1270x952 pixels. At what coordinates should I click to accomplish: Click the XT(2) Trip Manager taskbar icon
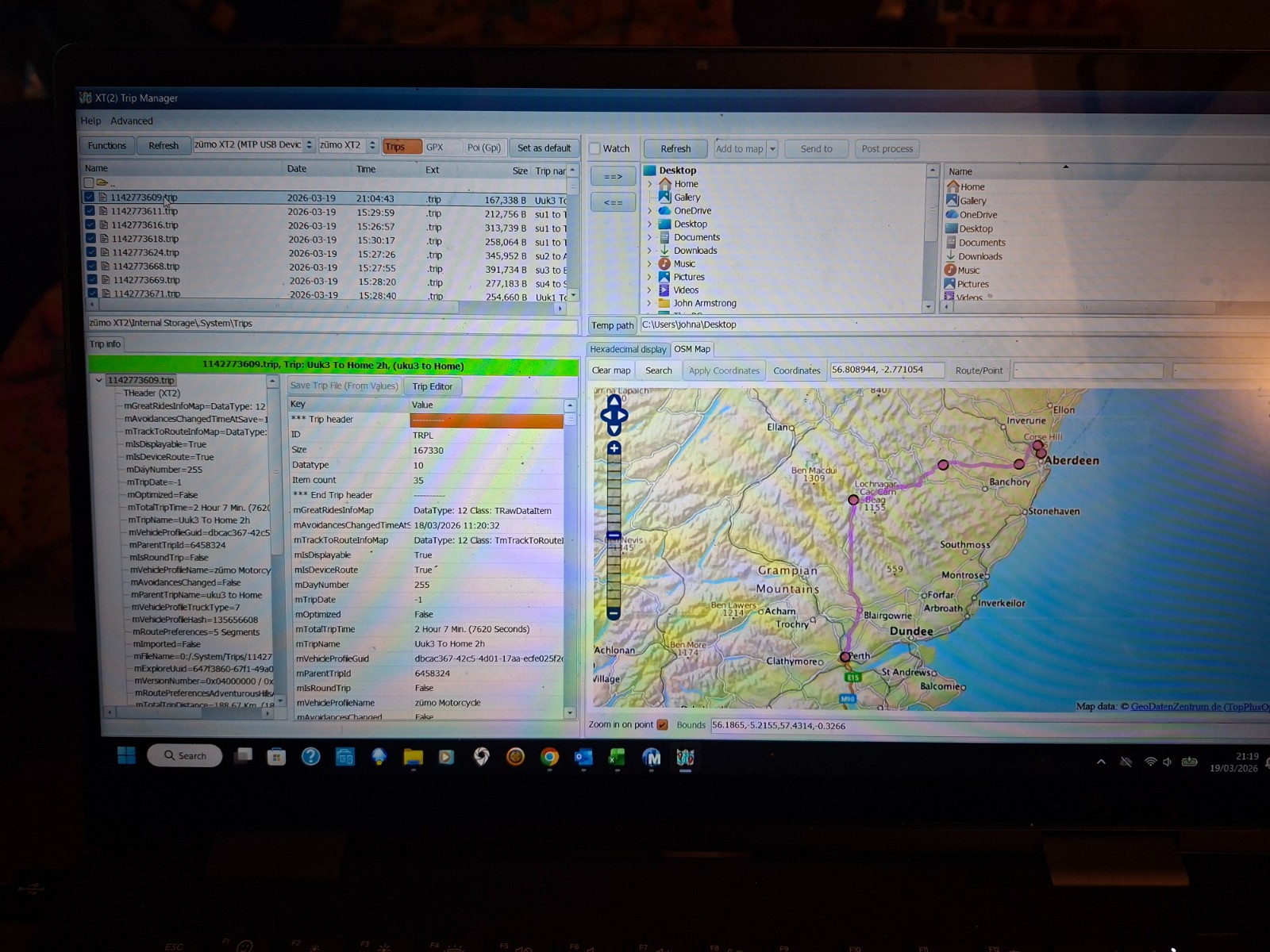coord(685,758)
